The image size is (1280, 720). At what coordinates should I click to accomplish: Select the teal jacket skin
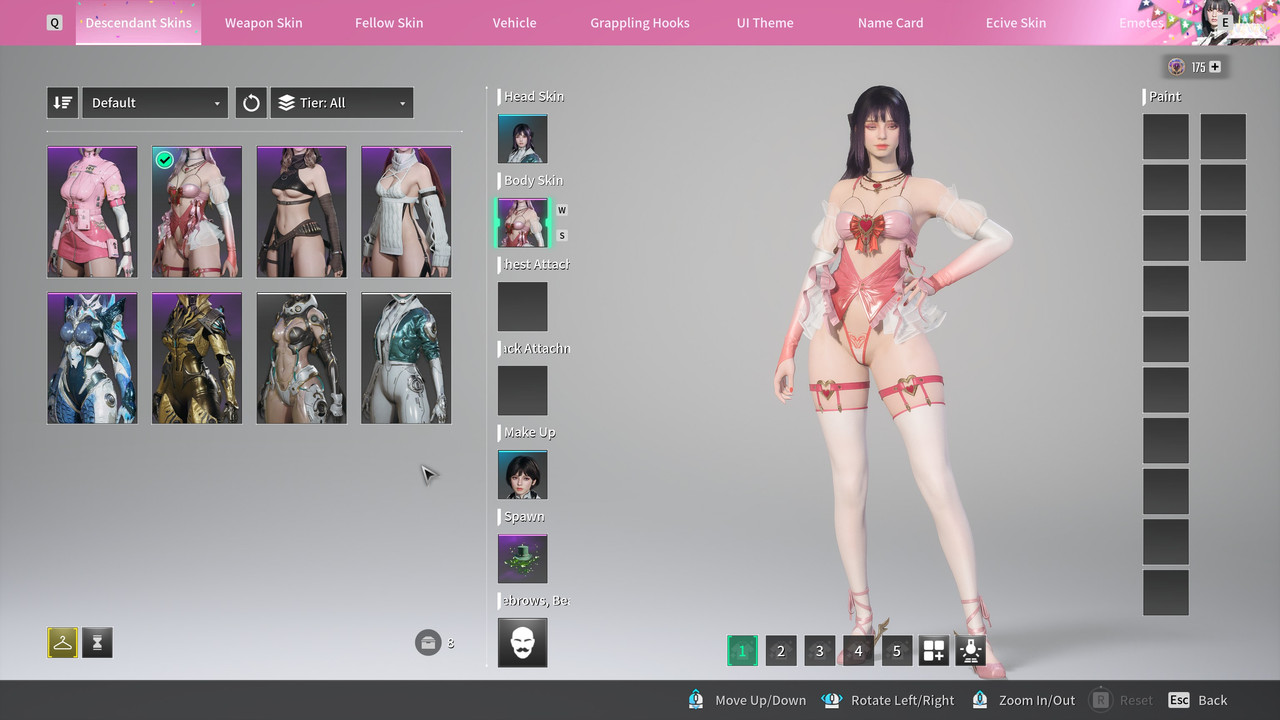pyautogui.click(x=406, y=358)
